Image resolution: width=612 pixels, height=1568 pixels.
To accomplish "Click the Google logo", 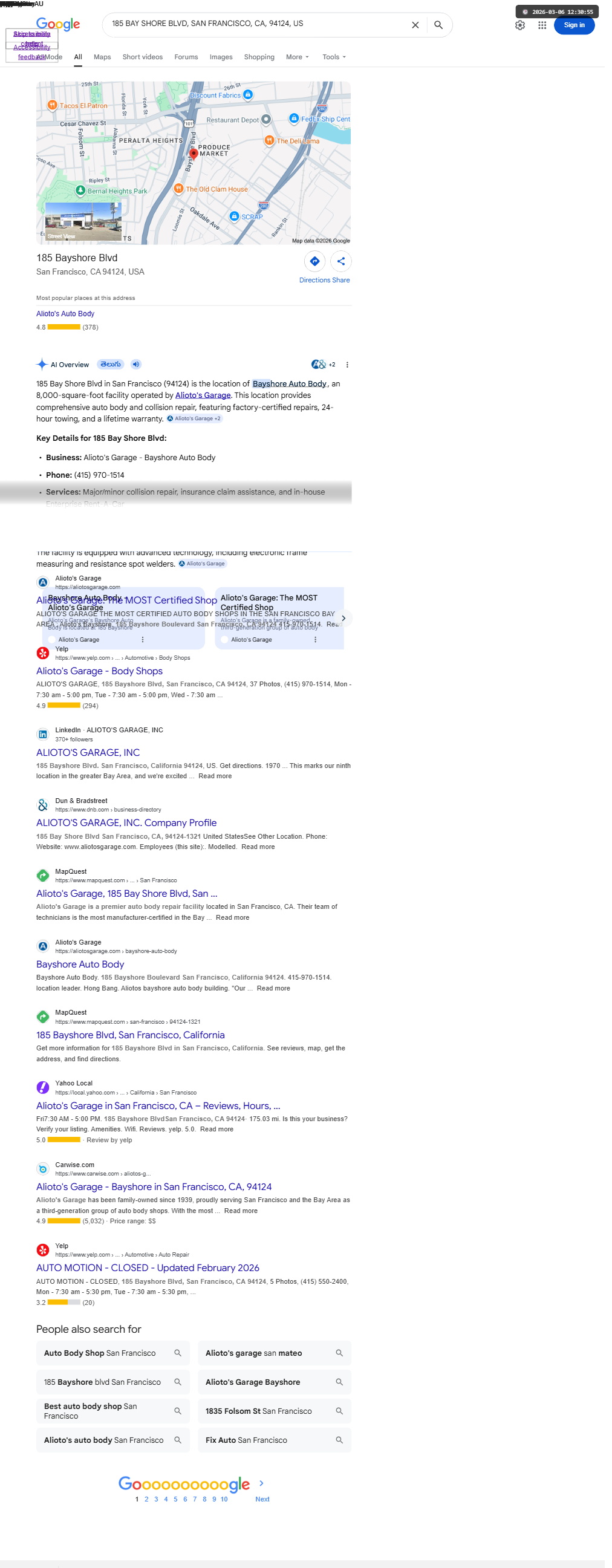I will pyautogui.click(x=59, y=24).
